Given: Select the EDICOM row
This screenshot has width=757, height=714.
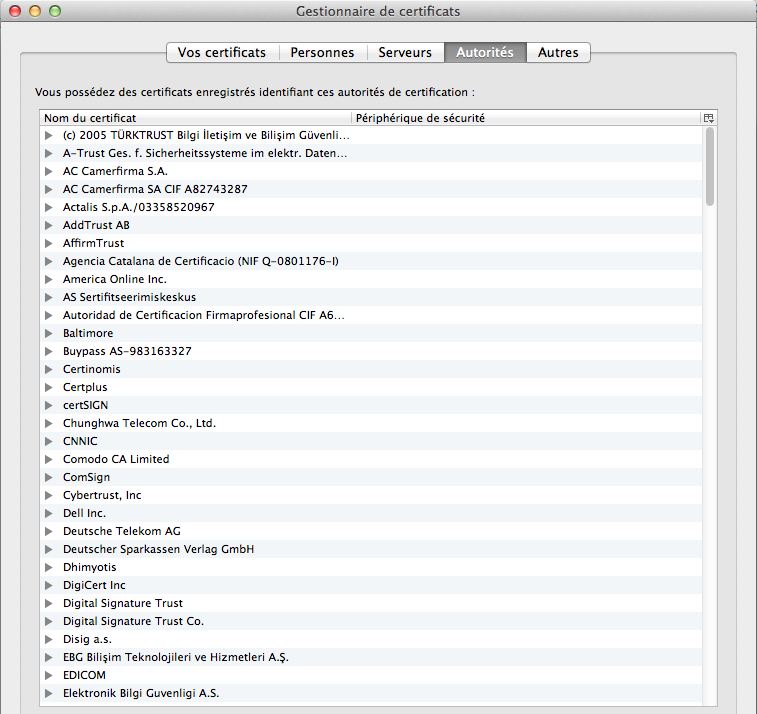Looking at the screenshot, I should point(371,675).
